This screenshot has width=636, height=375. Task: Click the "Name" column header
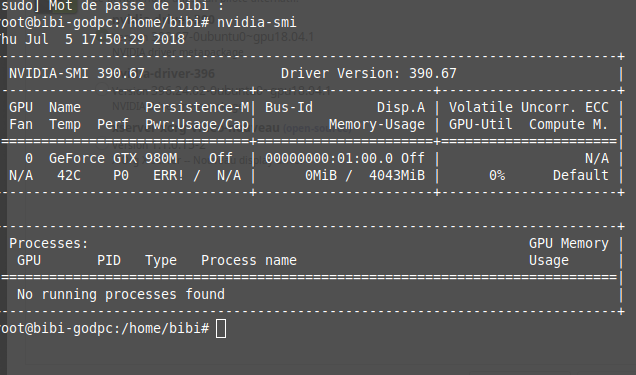pos(65,107)
